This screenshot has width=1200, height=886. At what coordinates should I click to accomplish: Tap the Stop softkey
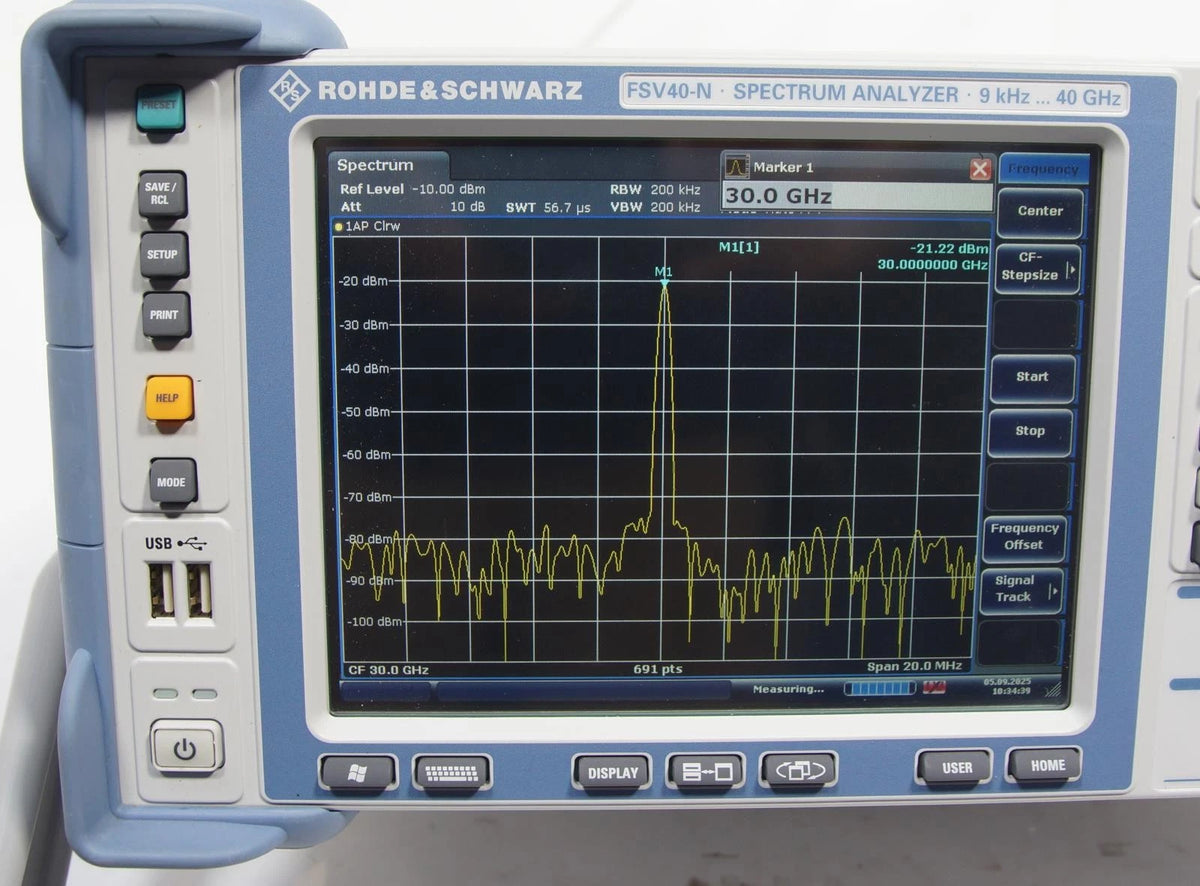pos(1030,431)
